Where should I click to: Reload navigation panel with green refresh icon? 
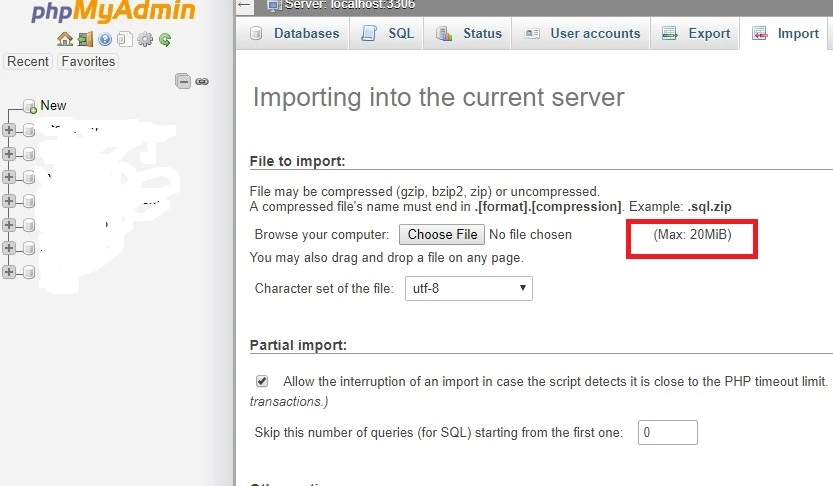(165, 39)
